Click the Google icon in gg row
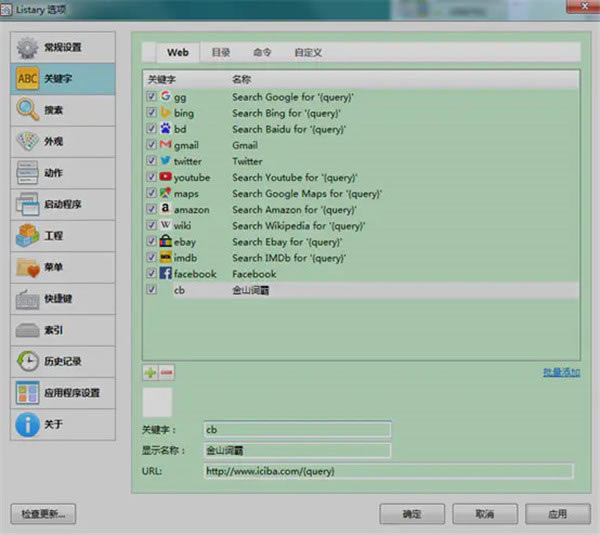Viewport: 600px width, 535px height. coord(165,96)
